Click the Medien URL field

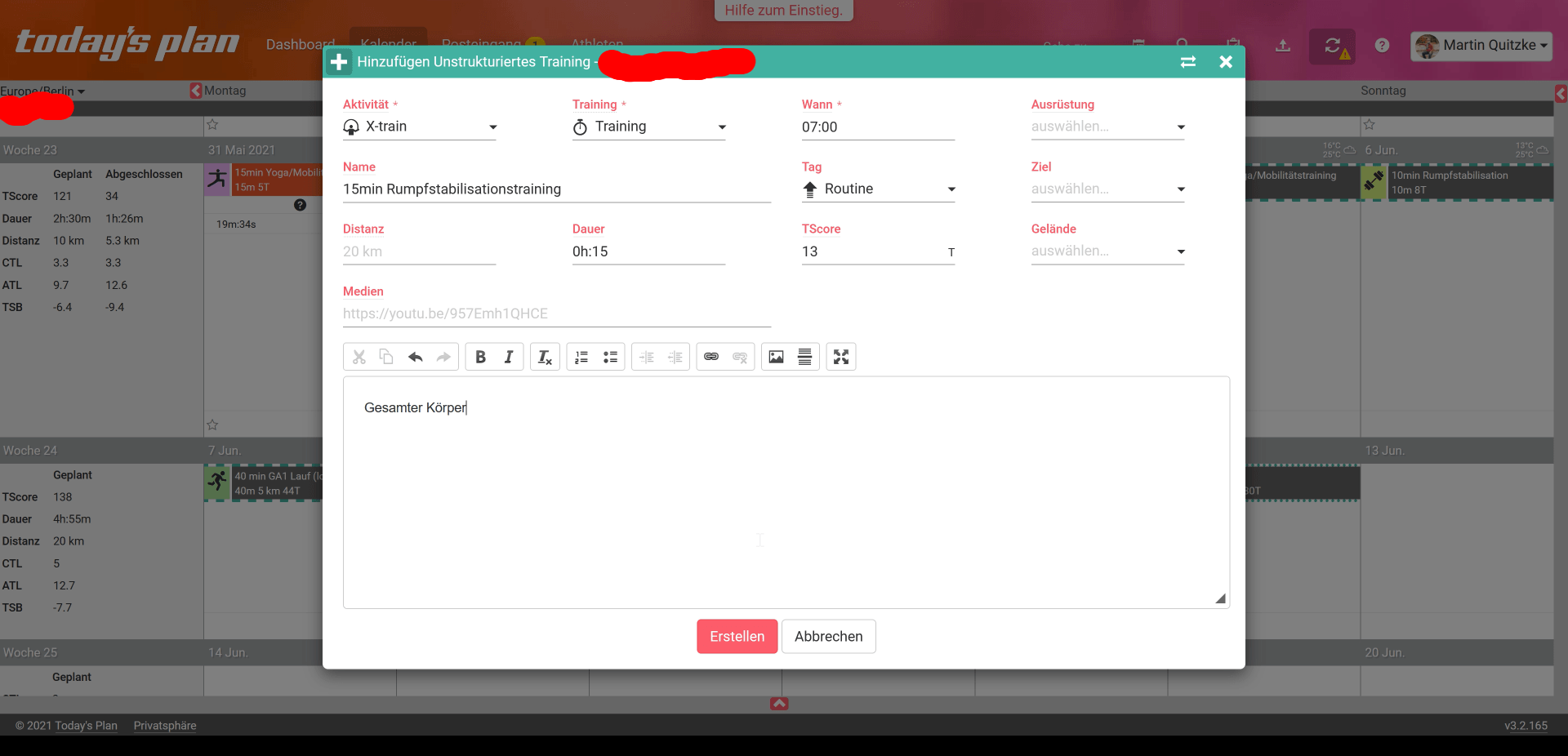click(x=557, y=314)
